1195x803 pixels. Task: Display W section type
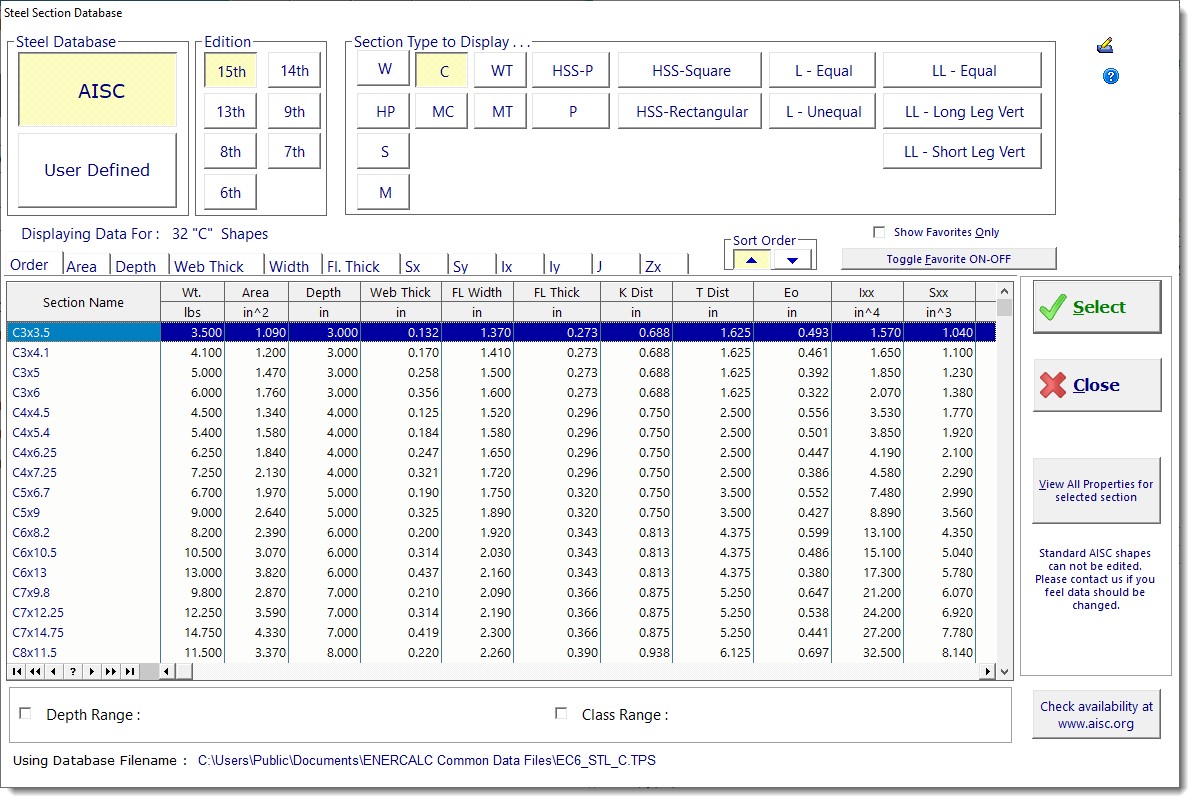[385, 69]
